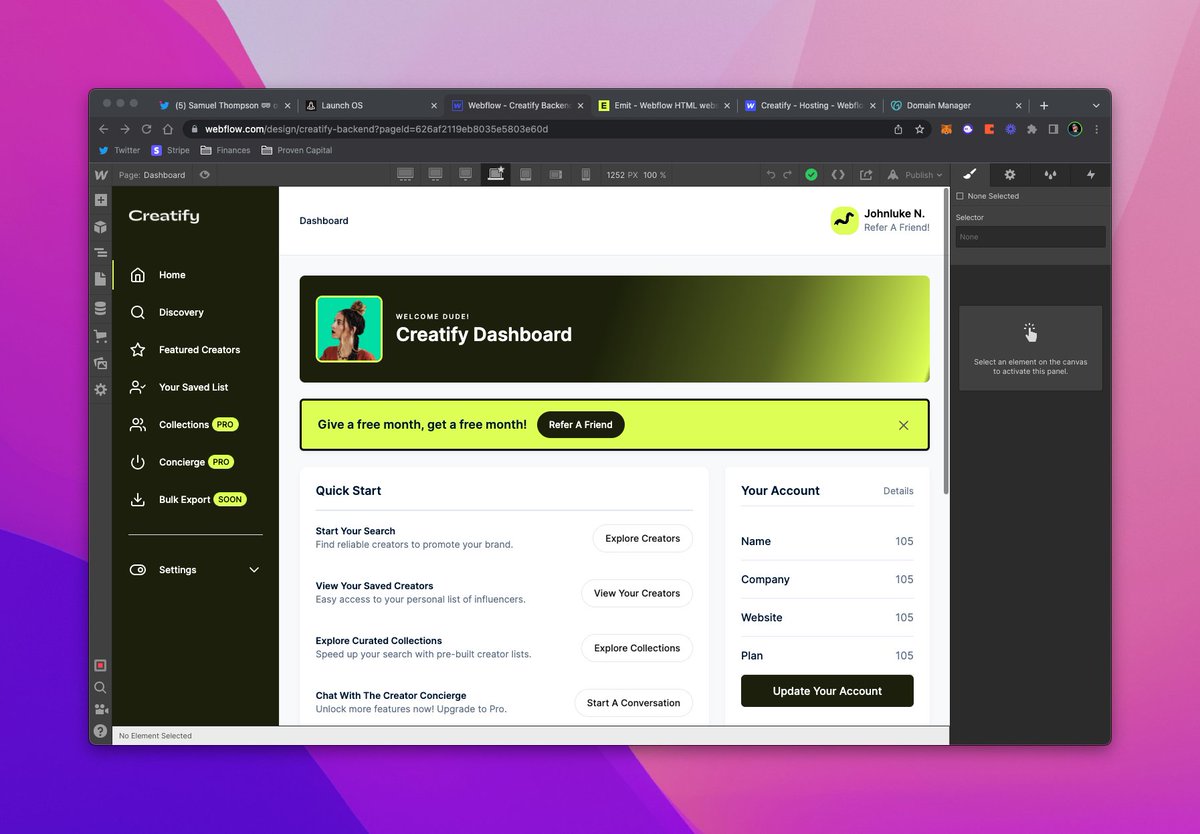Open Concierge PRO sidebar item
Image resolution: width=1200 pixels, height=834 pixels.
pos(182,462)
